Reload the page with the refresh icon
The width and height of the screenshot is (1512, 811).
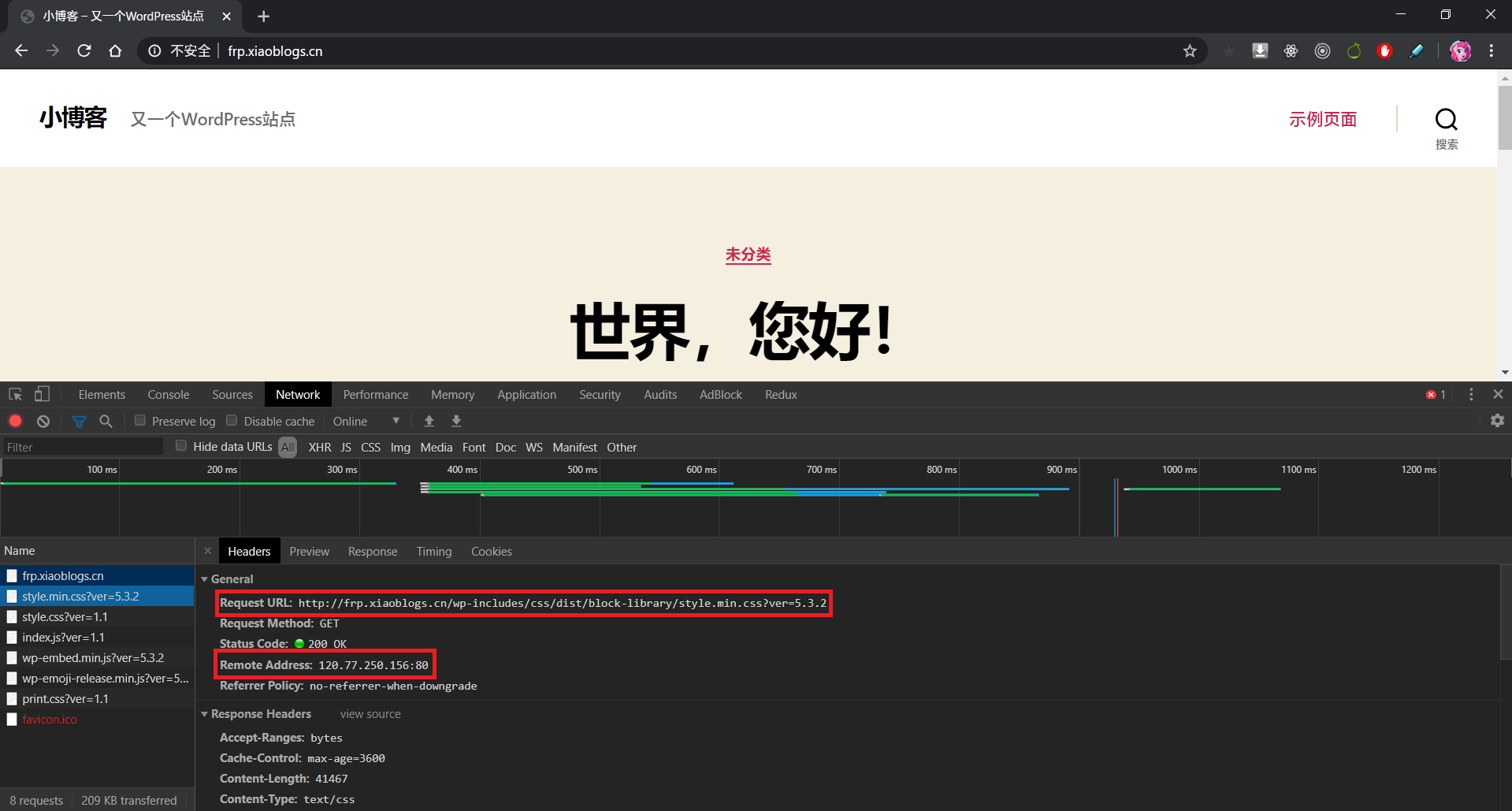pos(84,50)
